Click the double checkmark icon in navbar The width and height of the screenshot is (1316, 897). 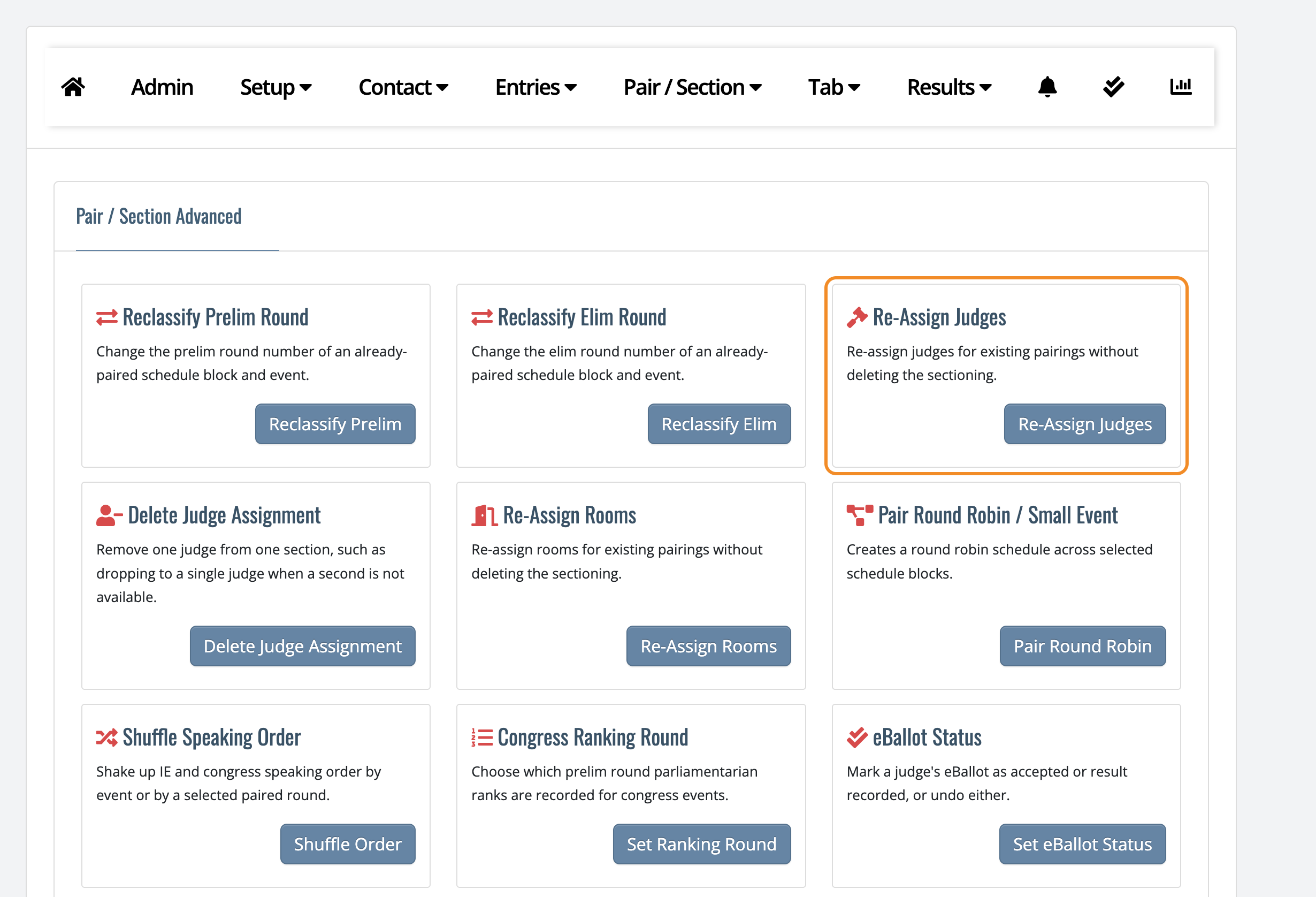[1113, 87]
